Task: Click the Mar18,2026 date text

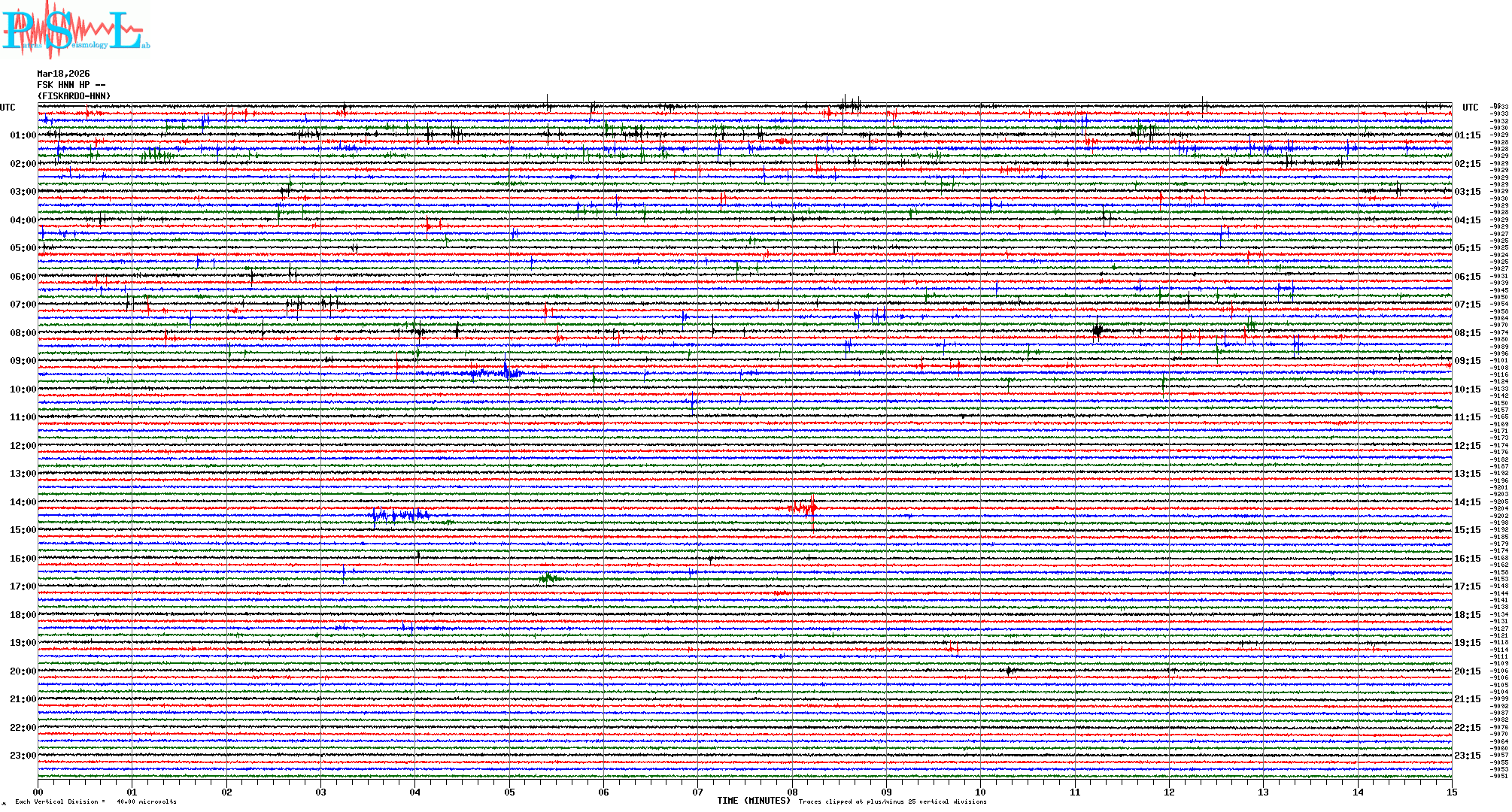Action: [63, 74]
